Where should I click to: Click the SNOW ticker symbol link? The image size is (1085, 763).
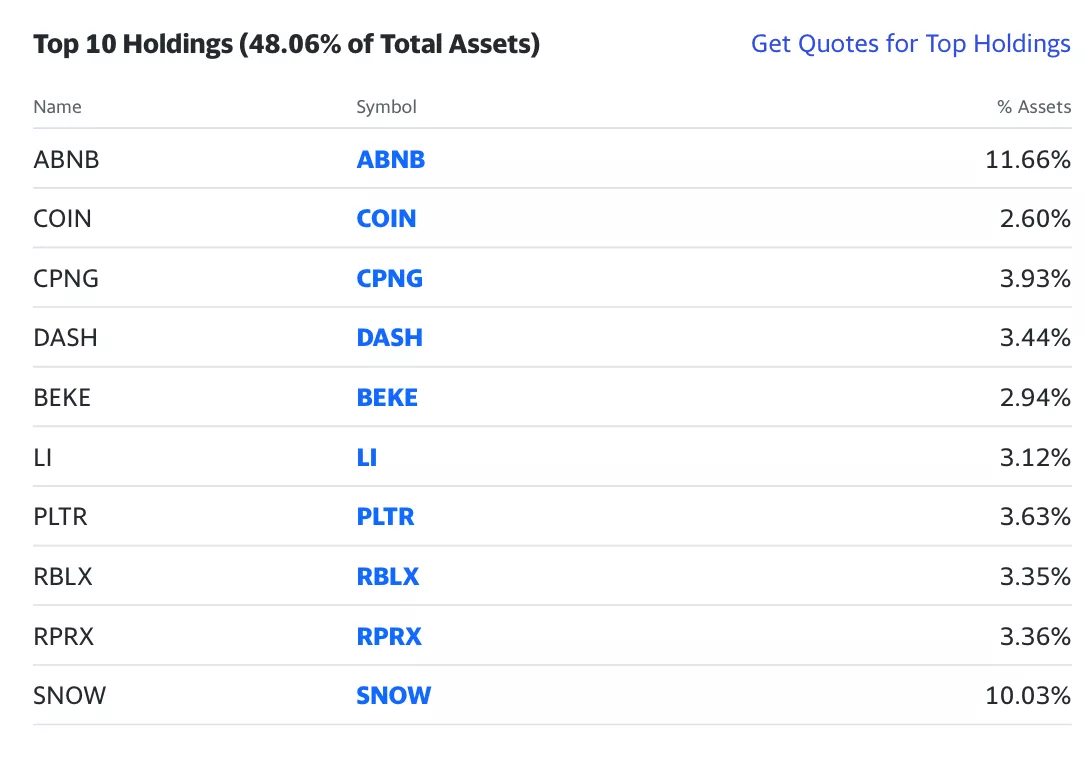click(393, 696)
